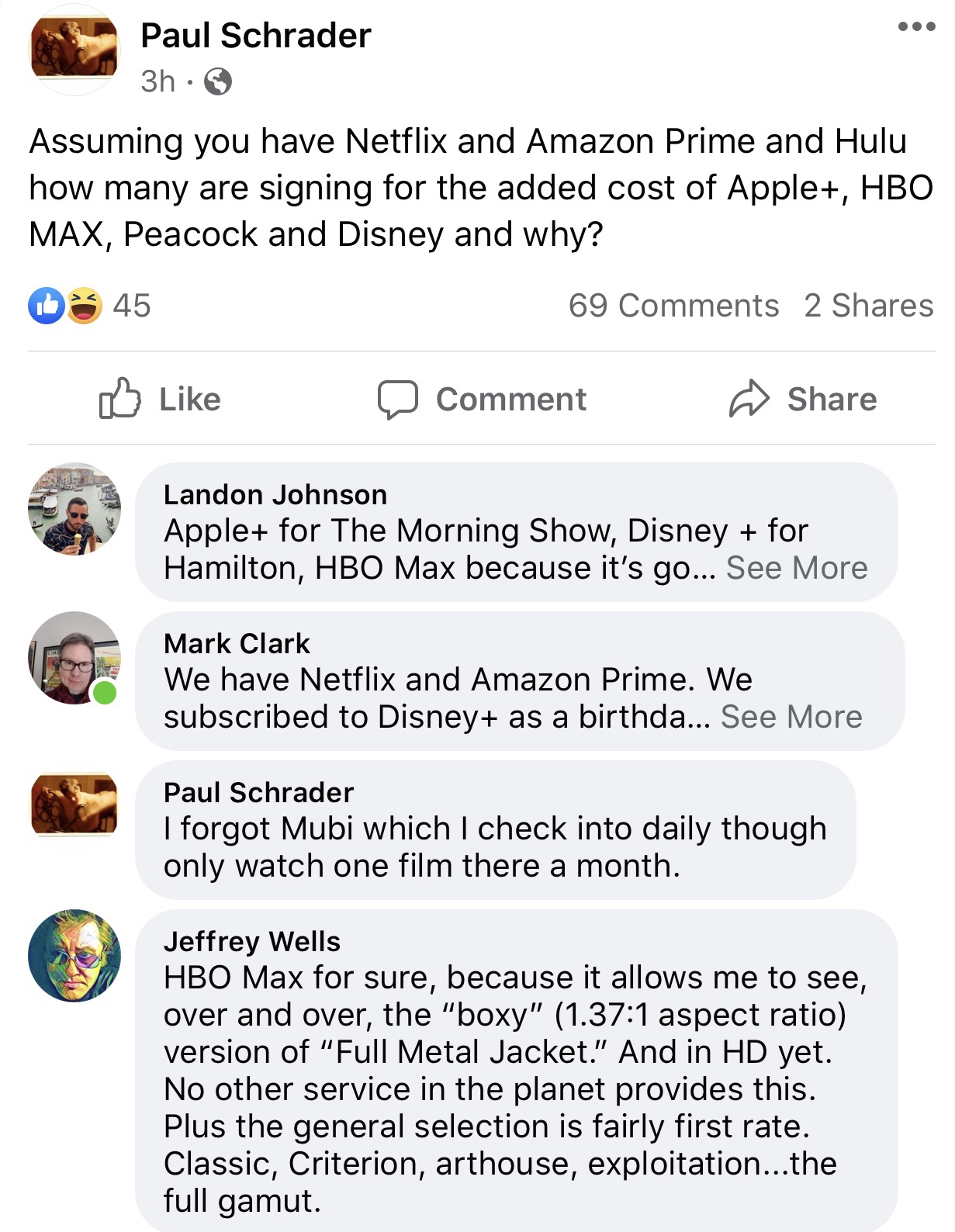Click Mark Clark's avatar with online dot
This screenshot has height=1232, width=955.
[74, 659]
